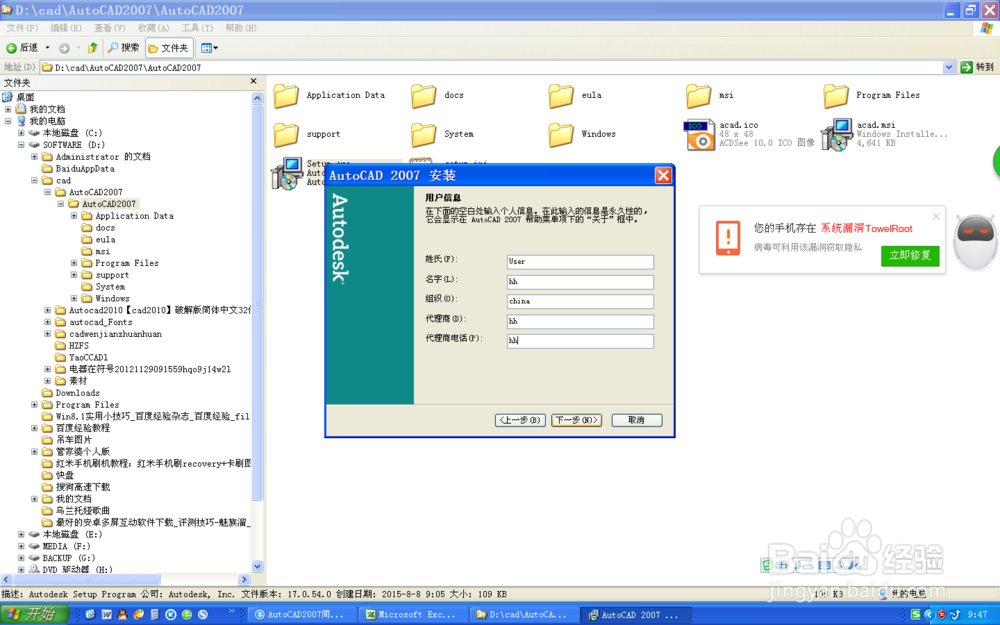Click tree pane horizontal right scroll arrow
The height and width of the screenshot is (625, 1000).
click(244, 580)
